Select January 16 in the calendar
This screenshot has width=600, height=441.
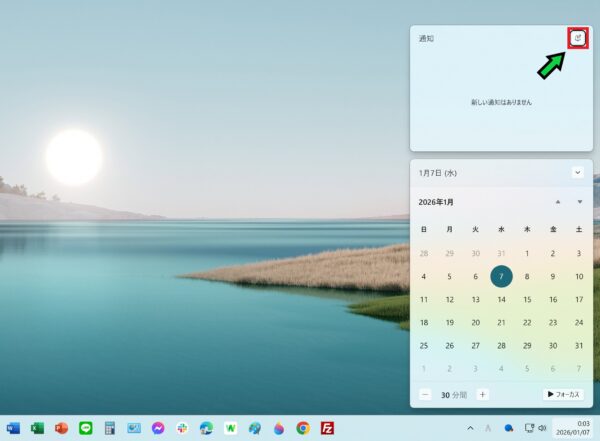pyautogui.click(x=553, y=299)
